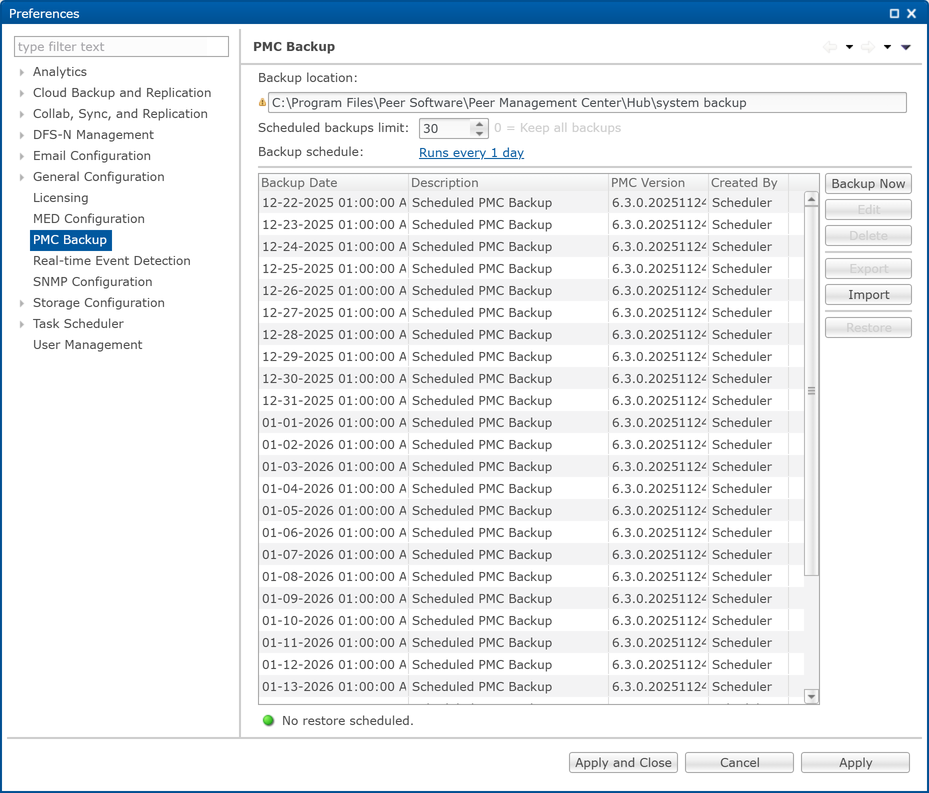Click the Import button
The width and height of the screenshot is (929, 793).
point(868,295)
